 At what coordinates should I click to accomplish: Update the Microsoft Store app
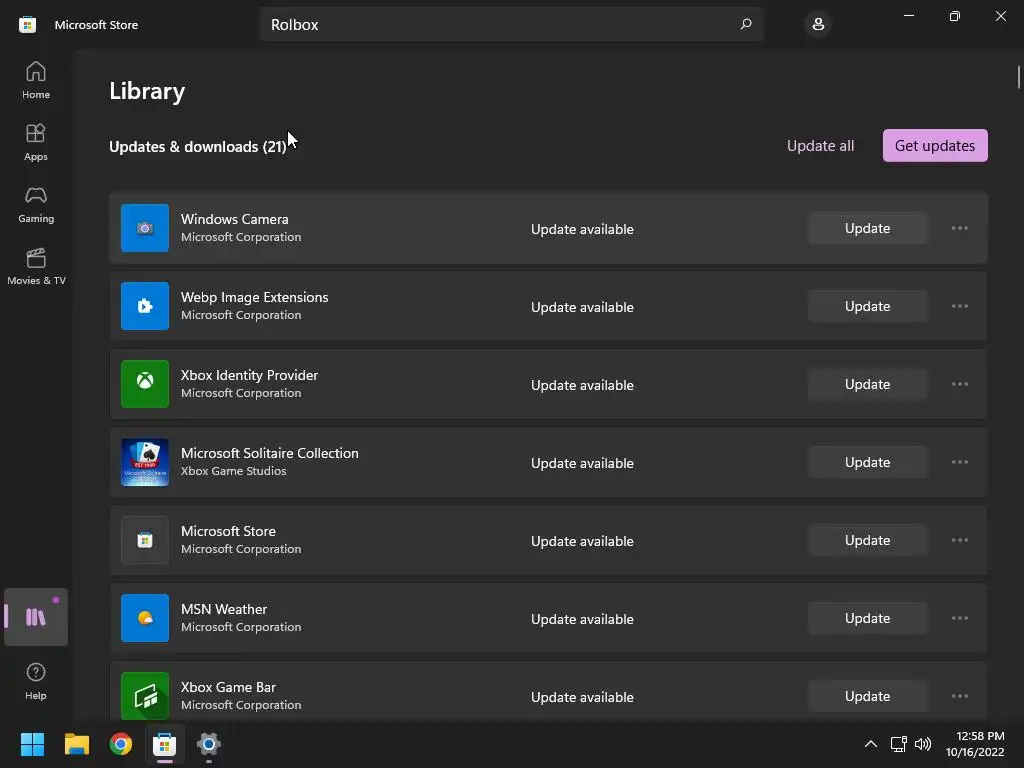[867, 540]
